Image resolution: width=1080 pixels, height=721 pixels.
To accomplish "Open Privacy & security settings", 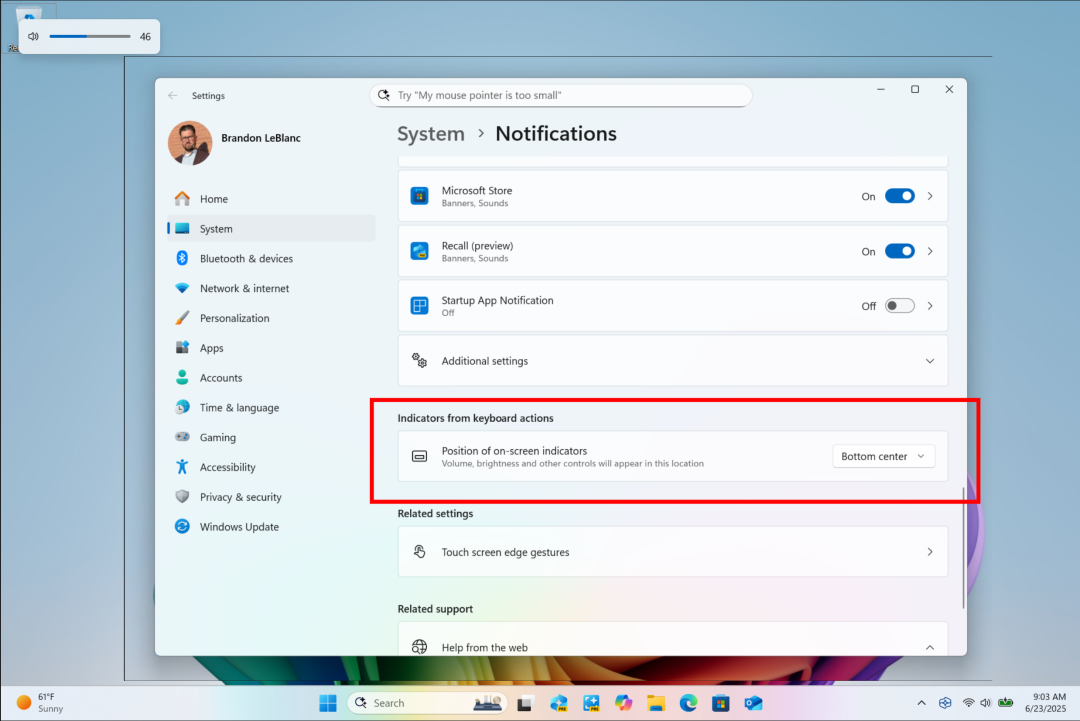I will [241, 497].
